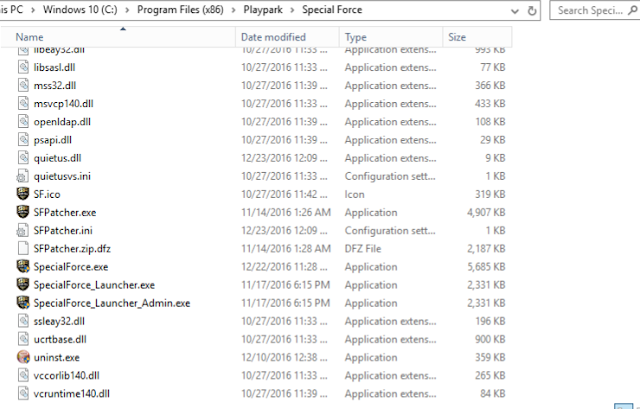640x409 pixels.
Task: Select file name SFPatcher.zip.dfz
Action: tap(72, 249)
